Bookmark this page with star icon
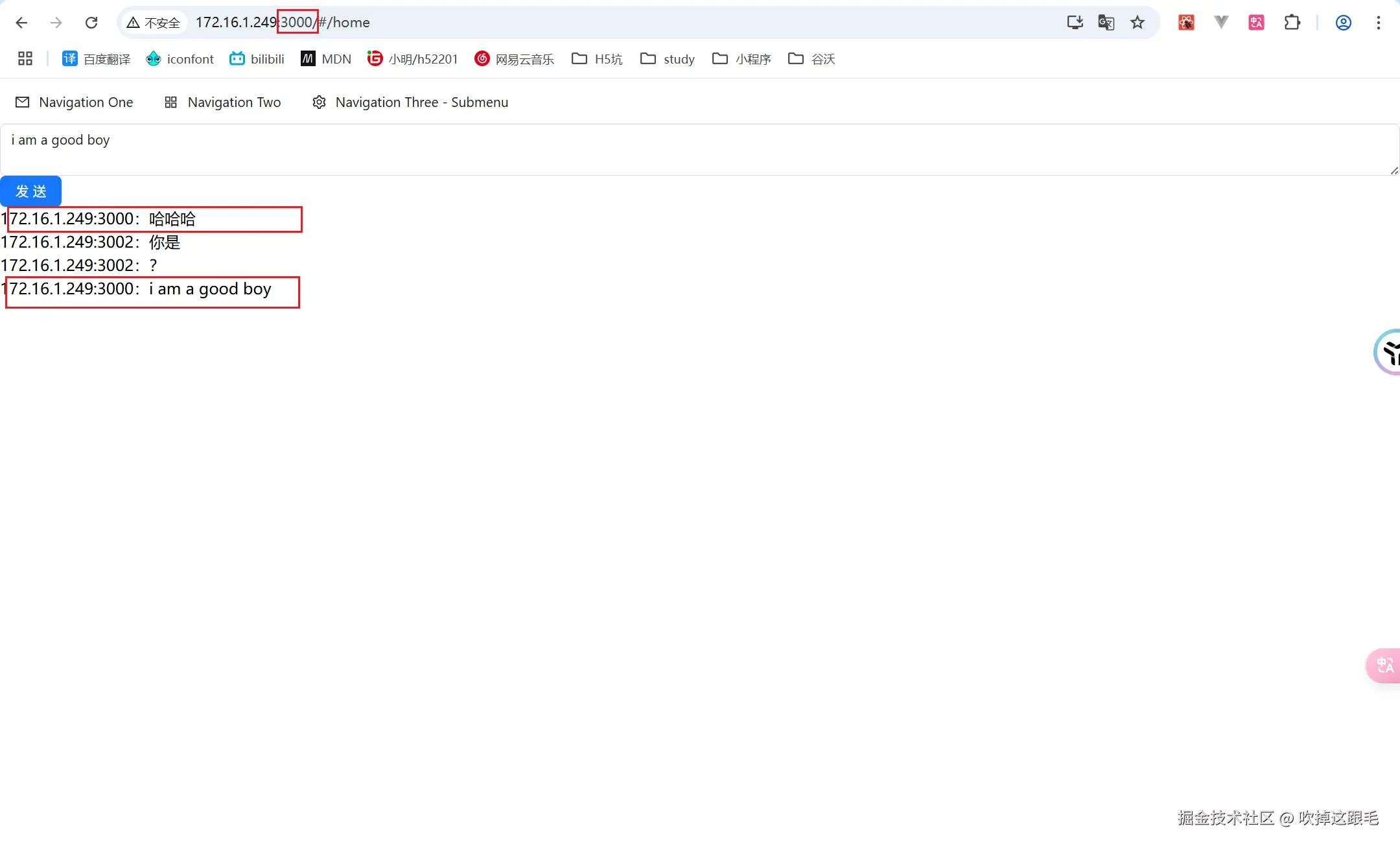Screen dimensions: 1400x848 click(1137, 23)
